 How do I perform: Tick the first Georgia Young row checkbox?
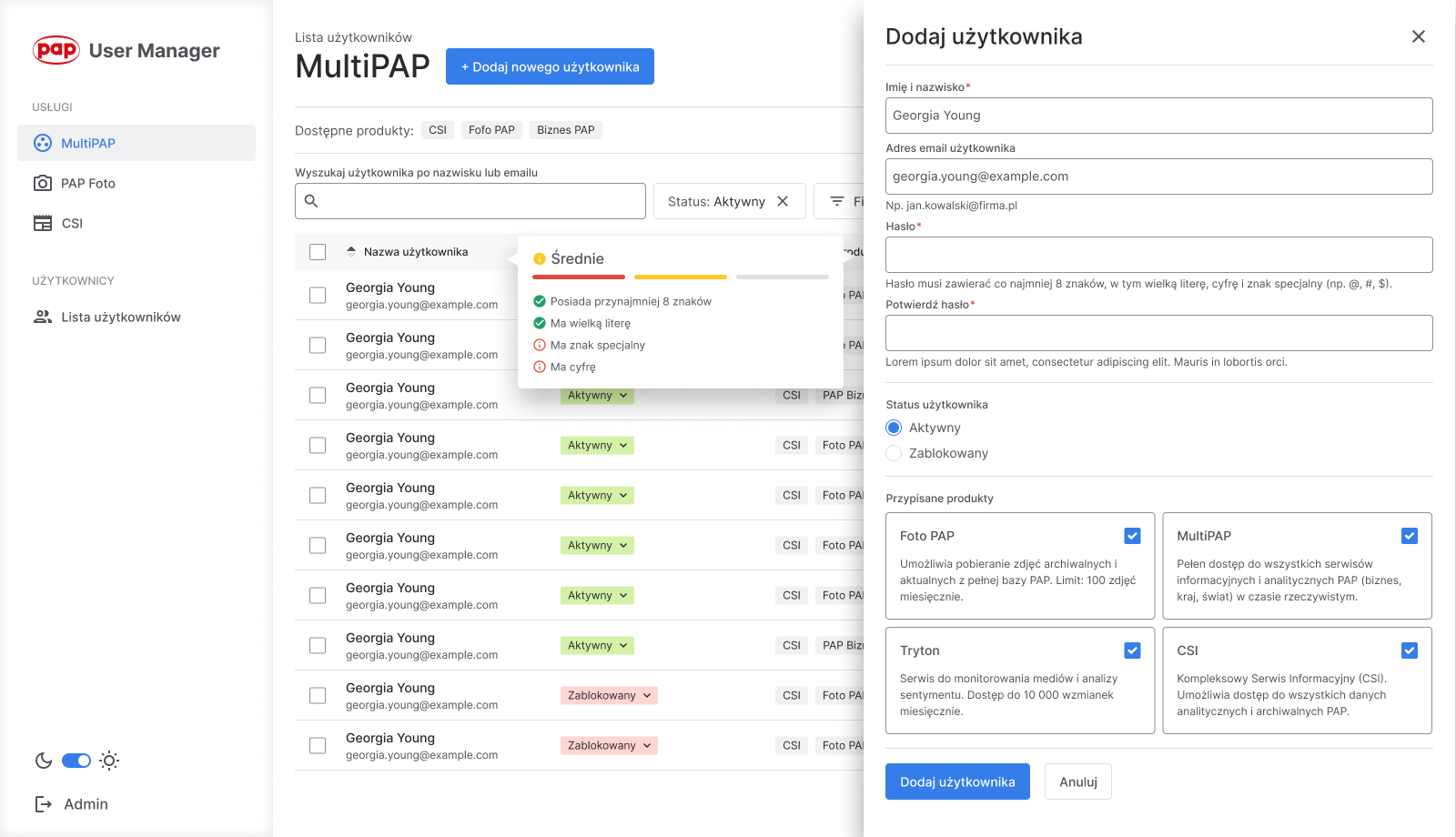click(x=318, y=296)
